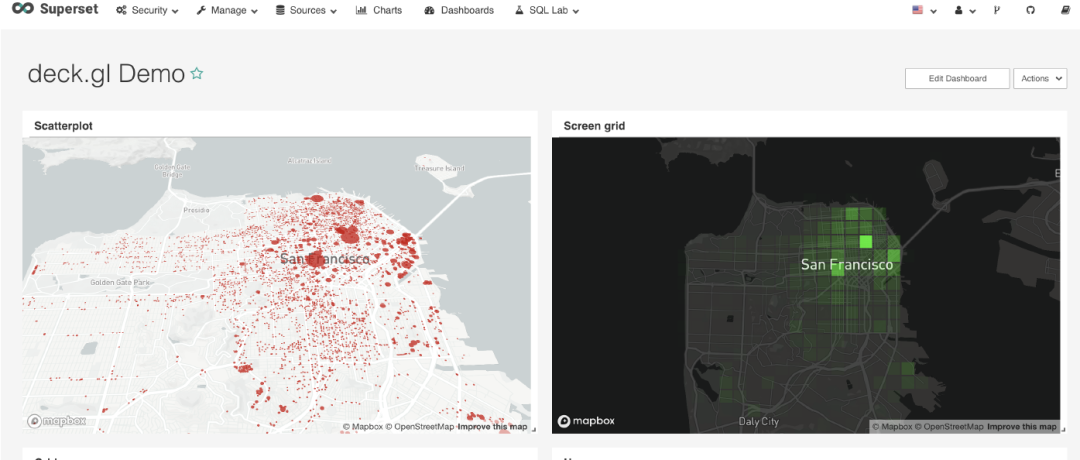Click the Sources database icon
1080x460 pixels.
(280, 10)
